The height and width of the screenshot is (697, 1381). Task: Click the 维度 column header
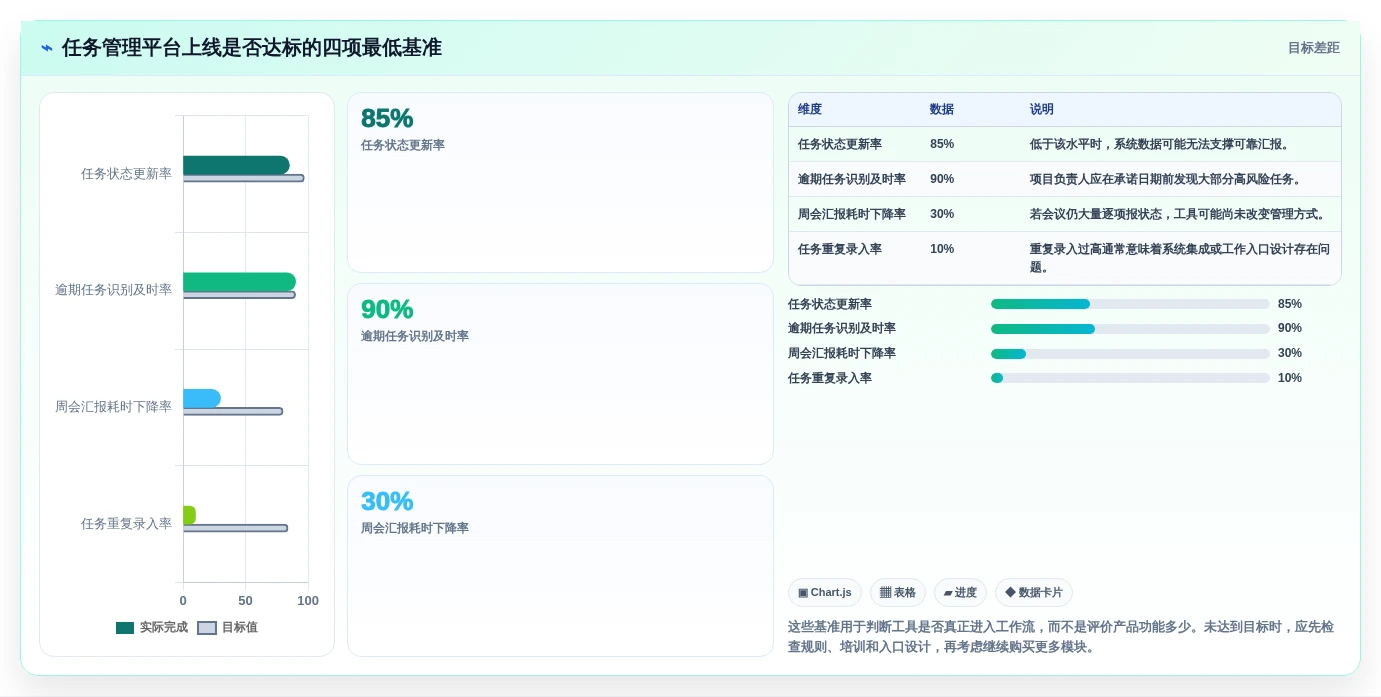pos(810,109)
